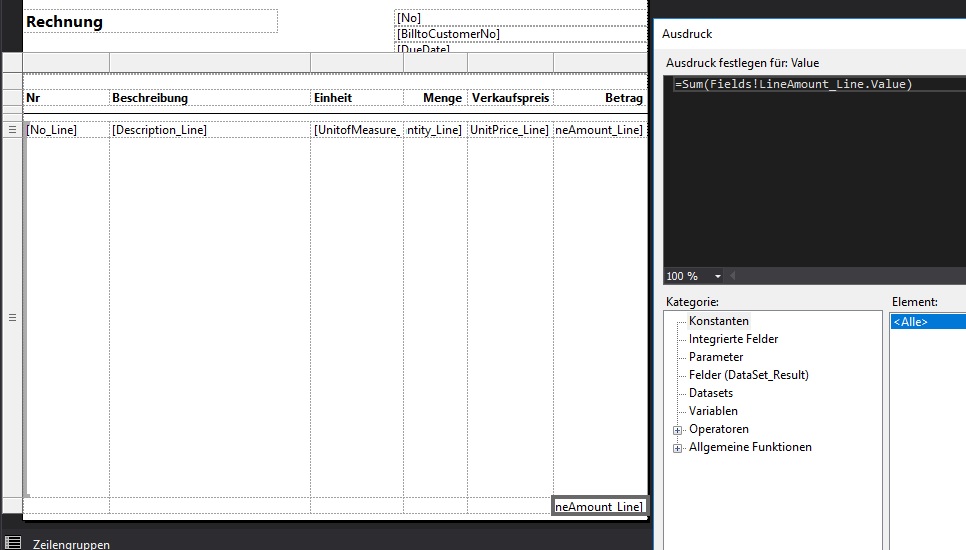Screen dimensions: 966x550
Task: Select the Konstanten category
Action: pos(718,321)
